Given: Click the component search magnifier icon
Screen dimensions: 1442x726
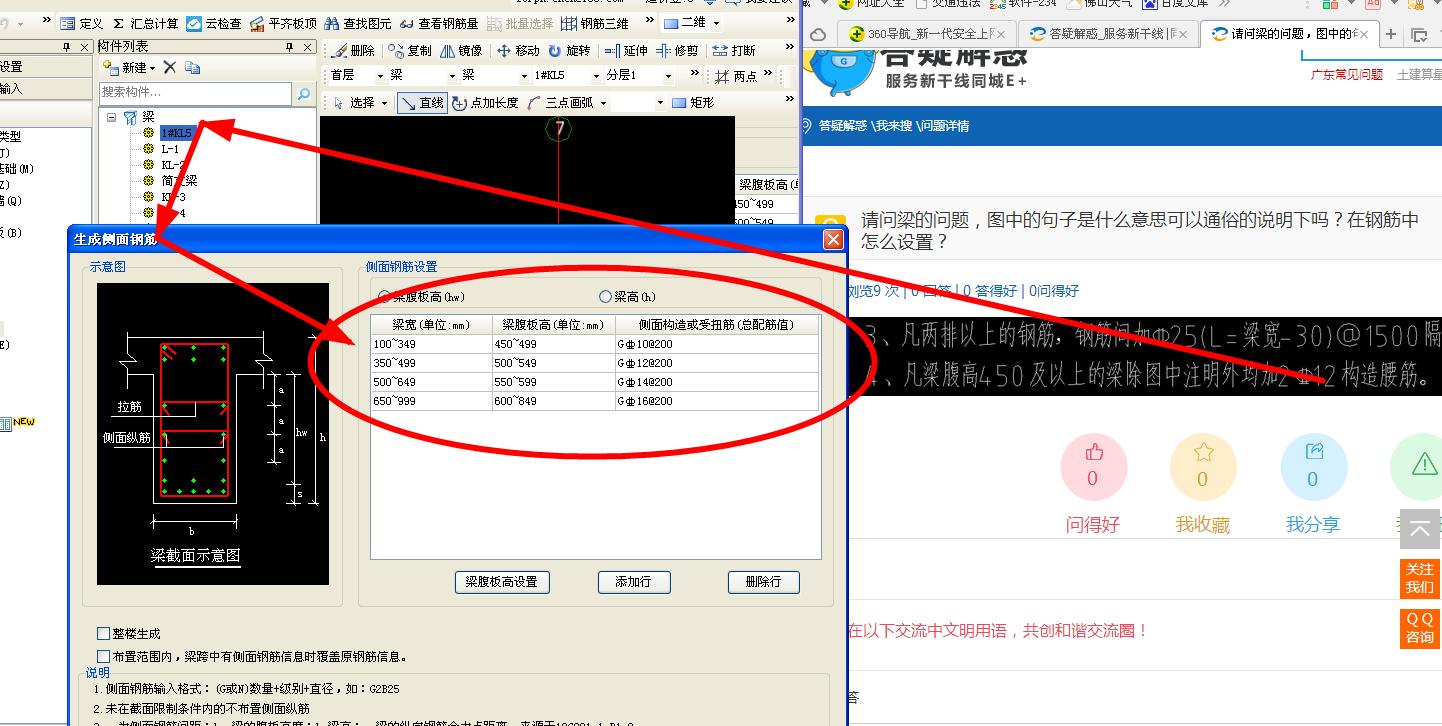Looking at the screenshot, I should click(x=303, y=93).
